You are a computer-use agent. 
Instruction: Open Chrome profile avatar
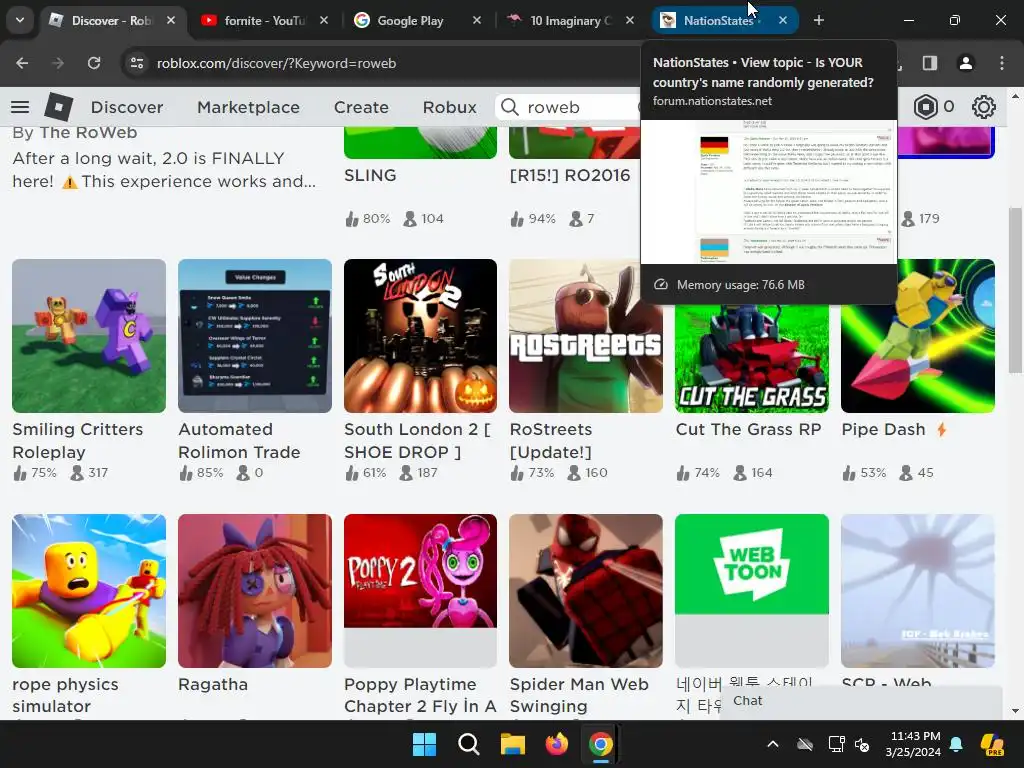[x=965, y=63]
